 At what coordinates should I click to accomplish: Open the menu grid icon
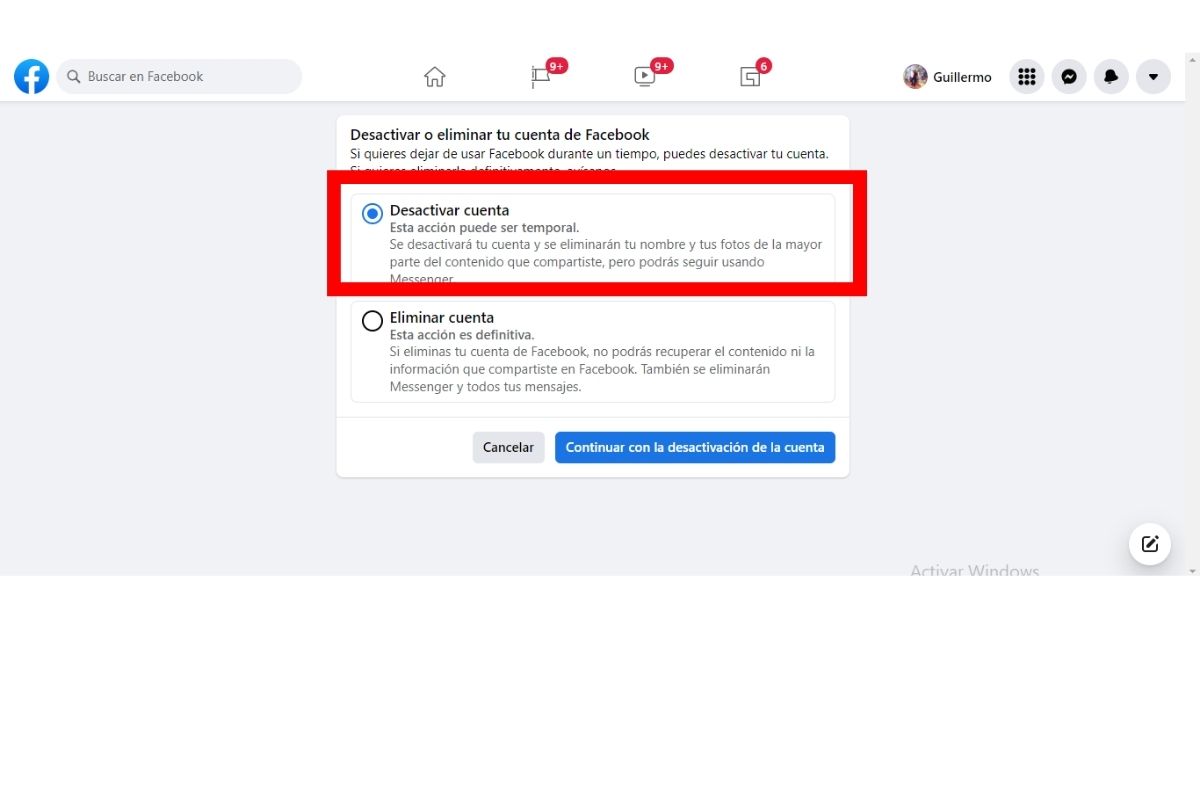(x=1026, y=77)
